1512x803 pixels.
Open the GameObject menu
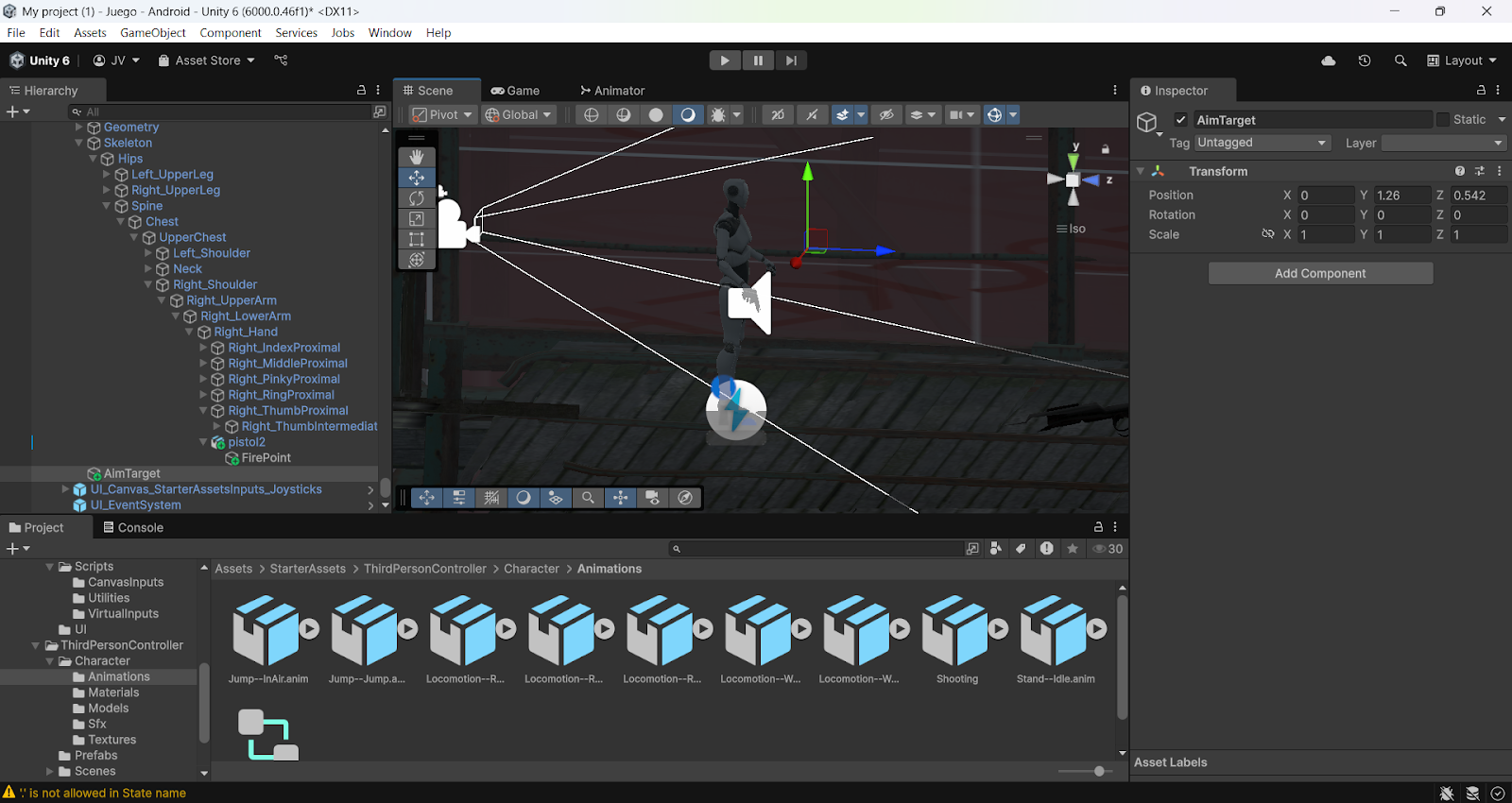click(x=153, y=32)
